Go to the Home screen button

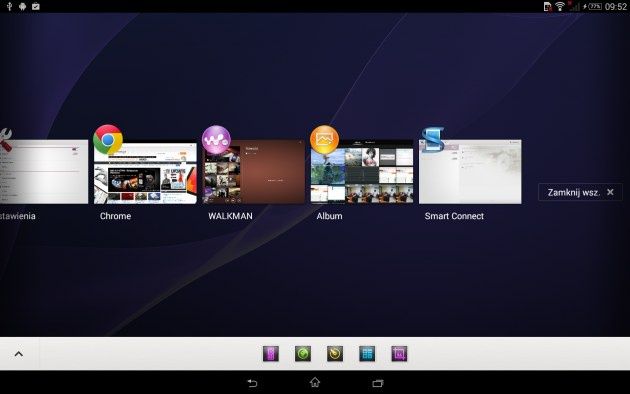coord(315,382)
